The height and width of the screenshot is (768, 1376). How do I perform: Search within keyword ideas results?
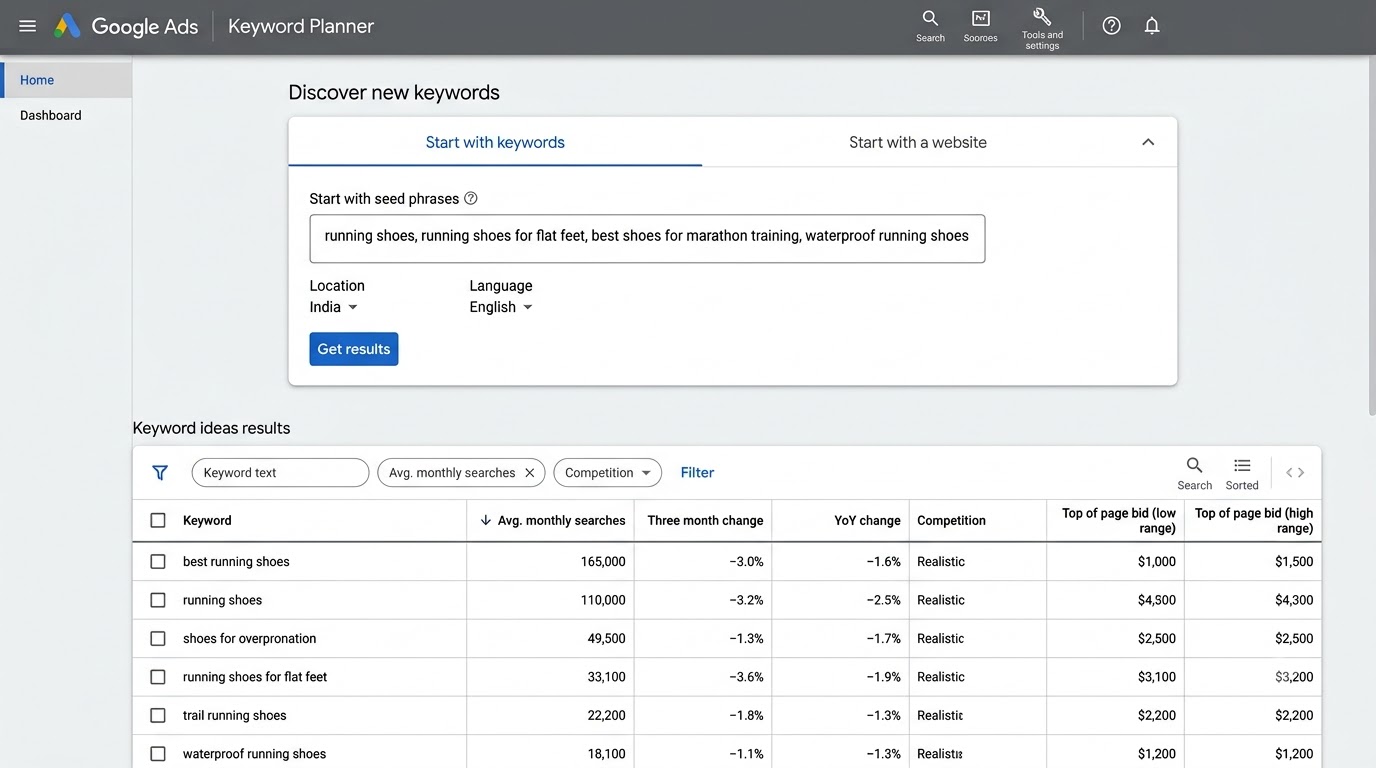(x=1194, y=473)
